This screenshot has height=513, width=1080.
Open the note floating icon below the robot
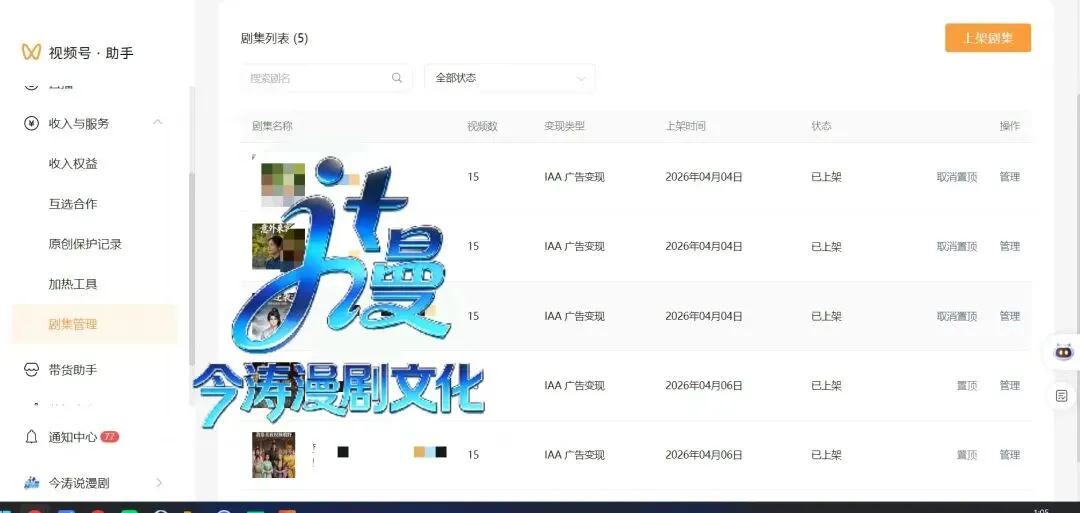click(1061, 396)
